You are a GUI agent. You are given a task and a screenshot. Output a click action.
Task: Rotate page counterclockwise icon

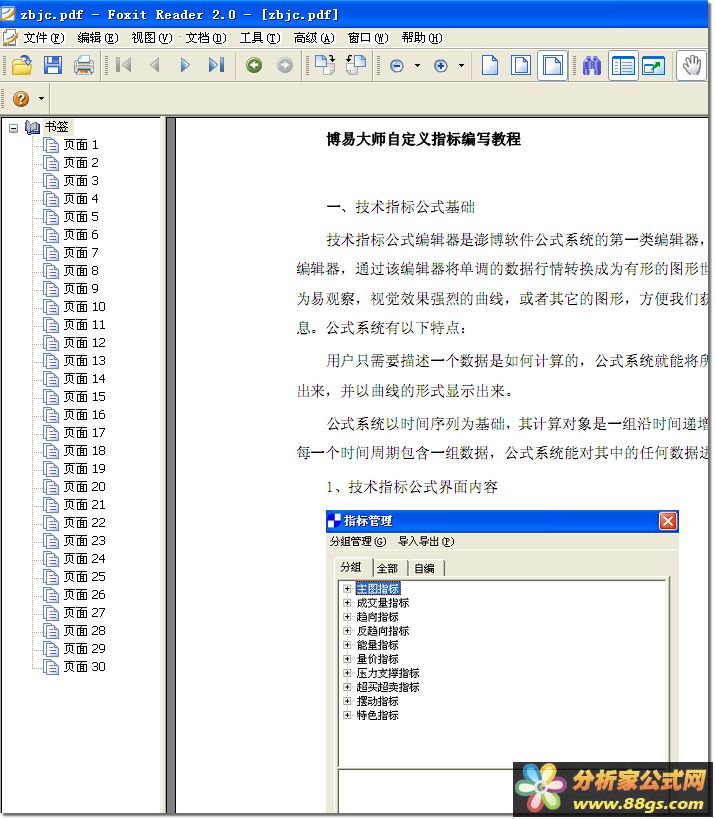[356, 65]
